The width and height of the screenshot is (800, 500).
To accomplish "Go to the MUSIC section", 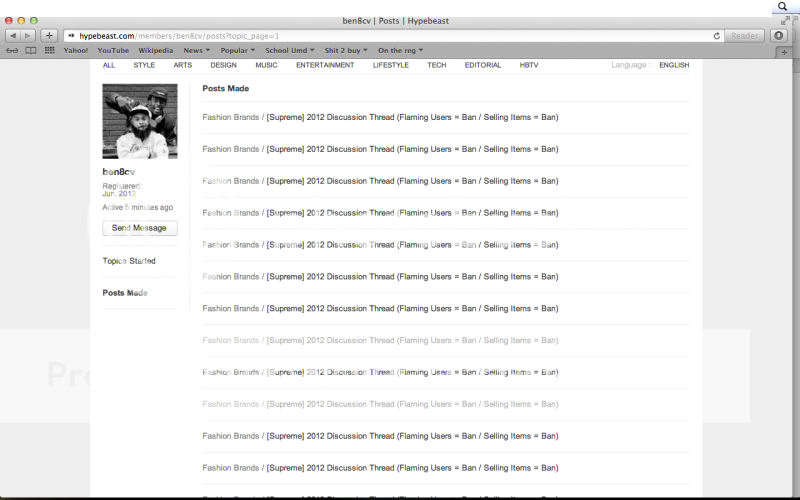I will point(266,65).
